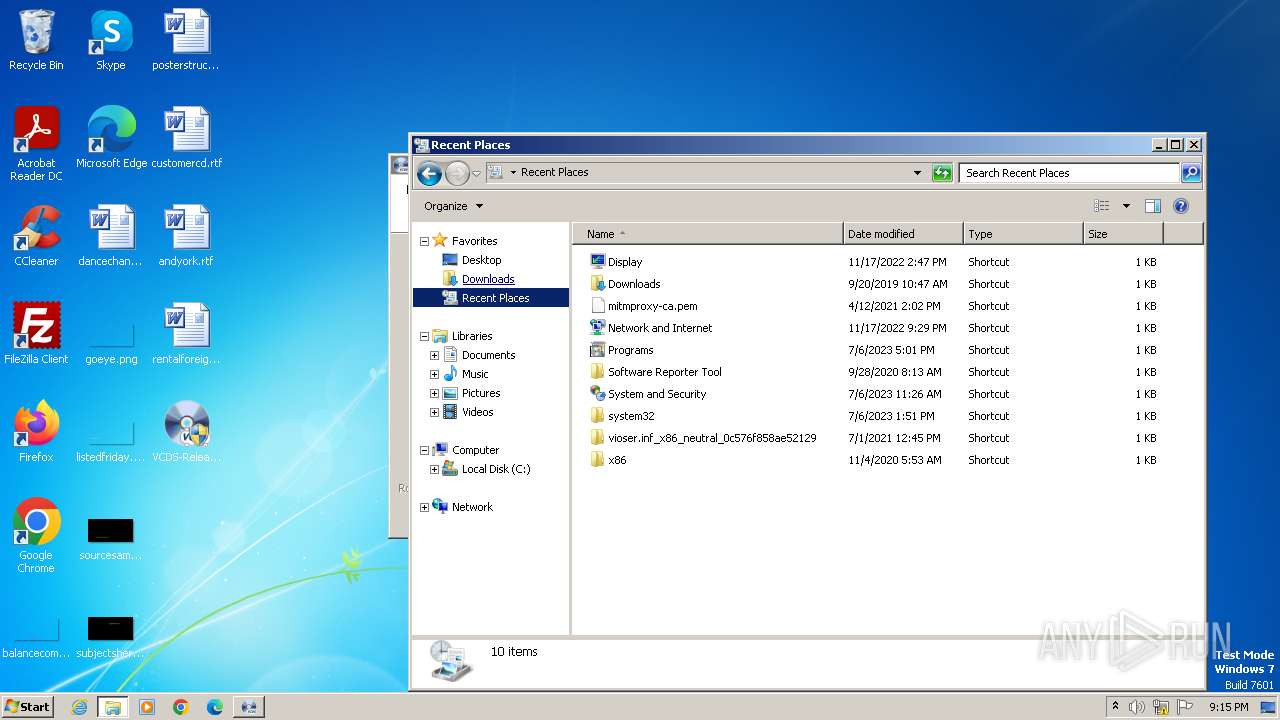This screenshot has height=720, width=1280.
Task: Open Firefox desktop shortcut
Action: 36,432
